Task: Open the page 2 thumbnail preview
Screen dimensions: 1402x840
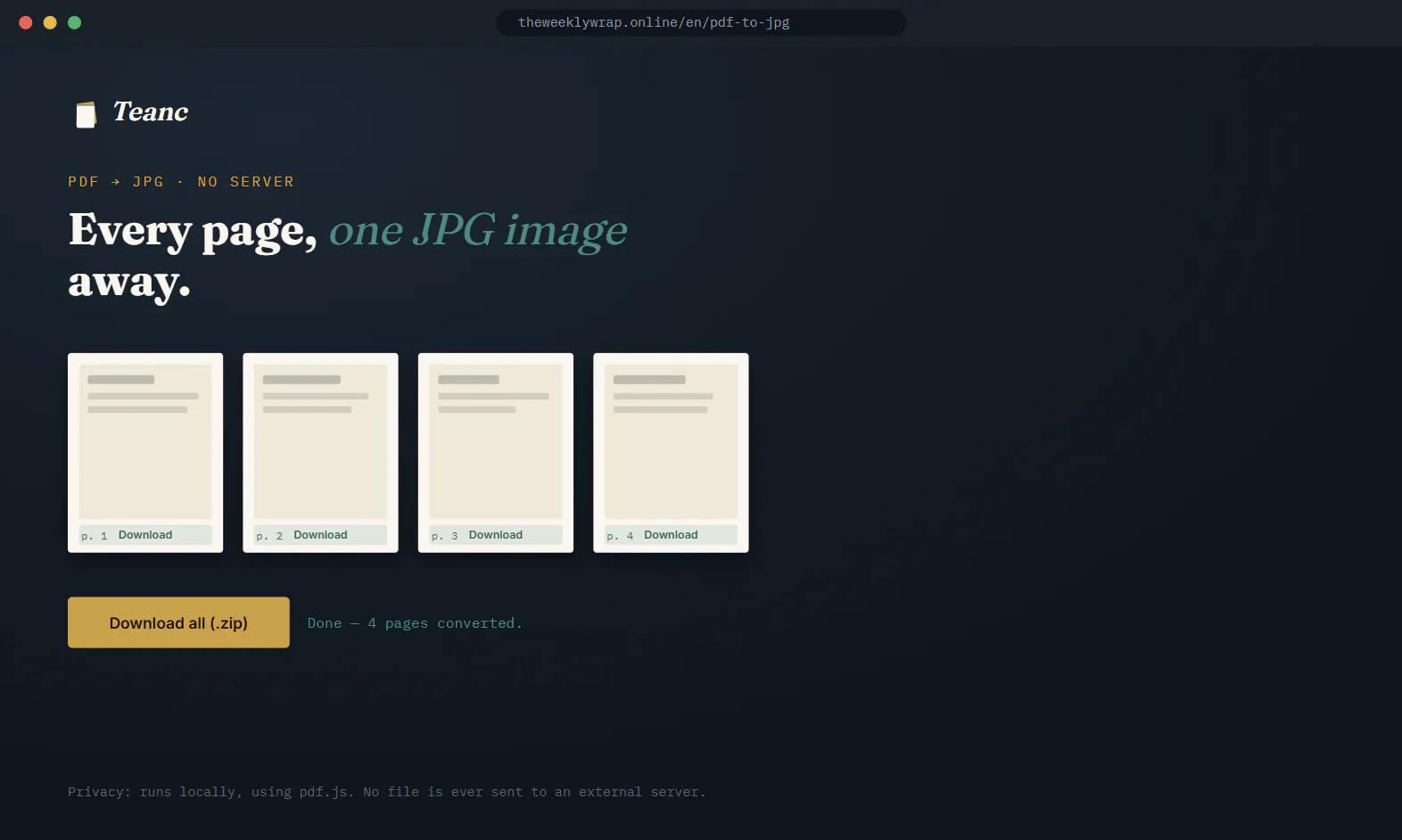Action: click(x=320, y=441)
